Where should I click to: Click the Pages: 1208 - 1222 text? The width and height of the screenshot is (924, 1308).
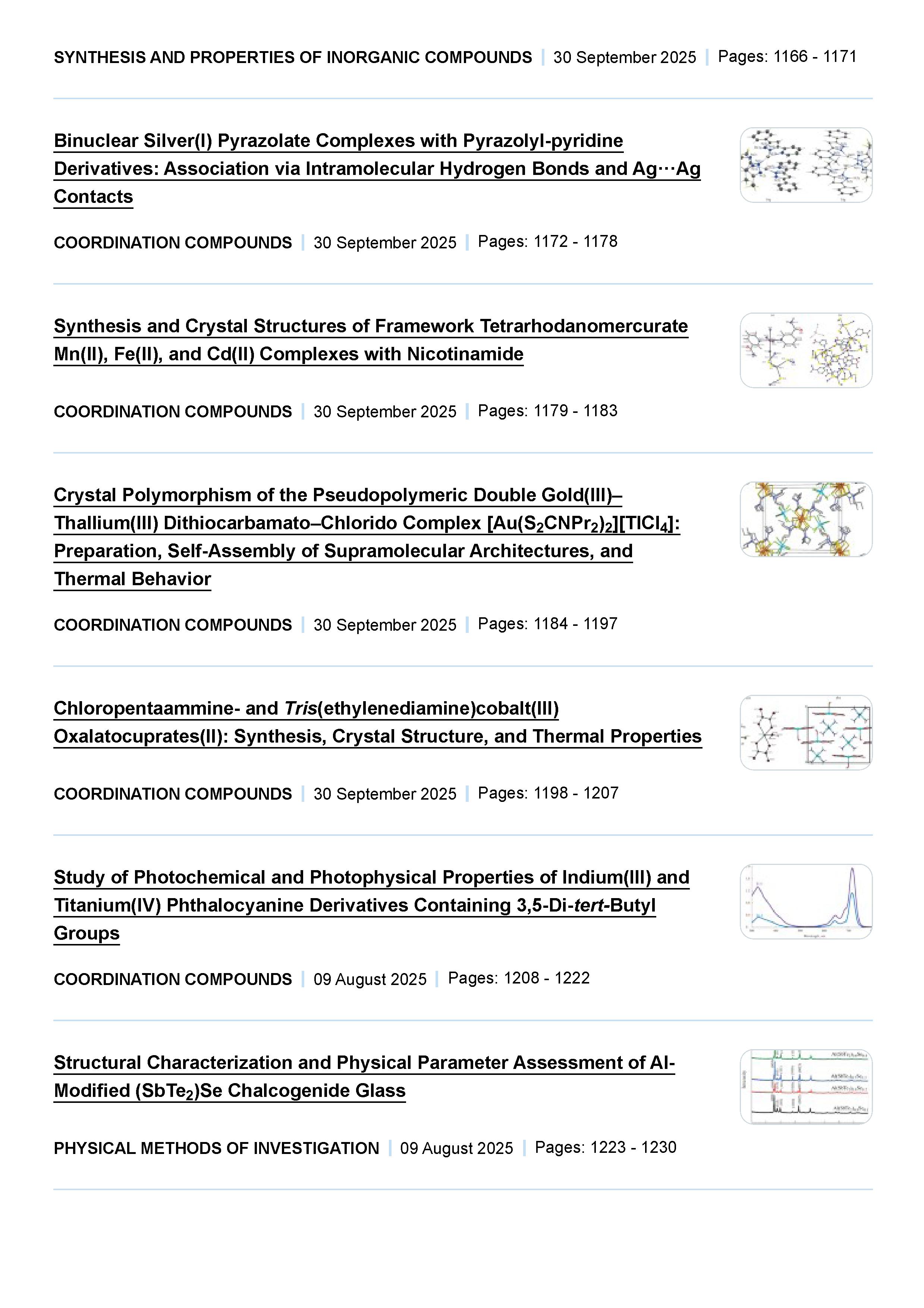[518, 978]
